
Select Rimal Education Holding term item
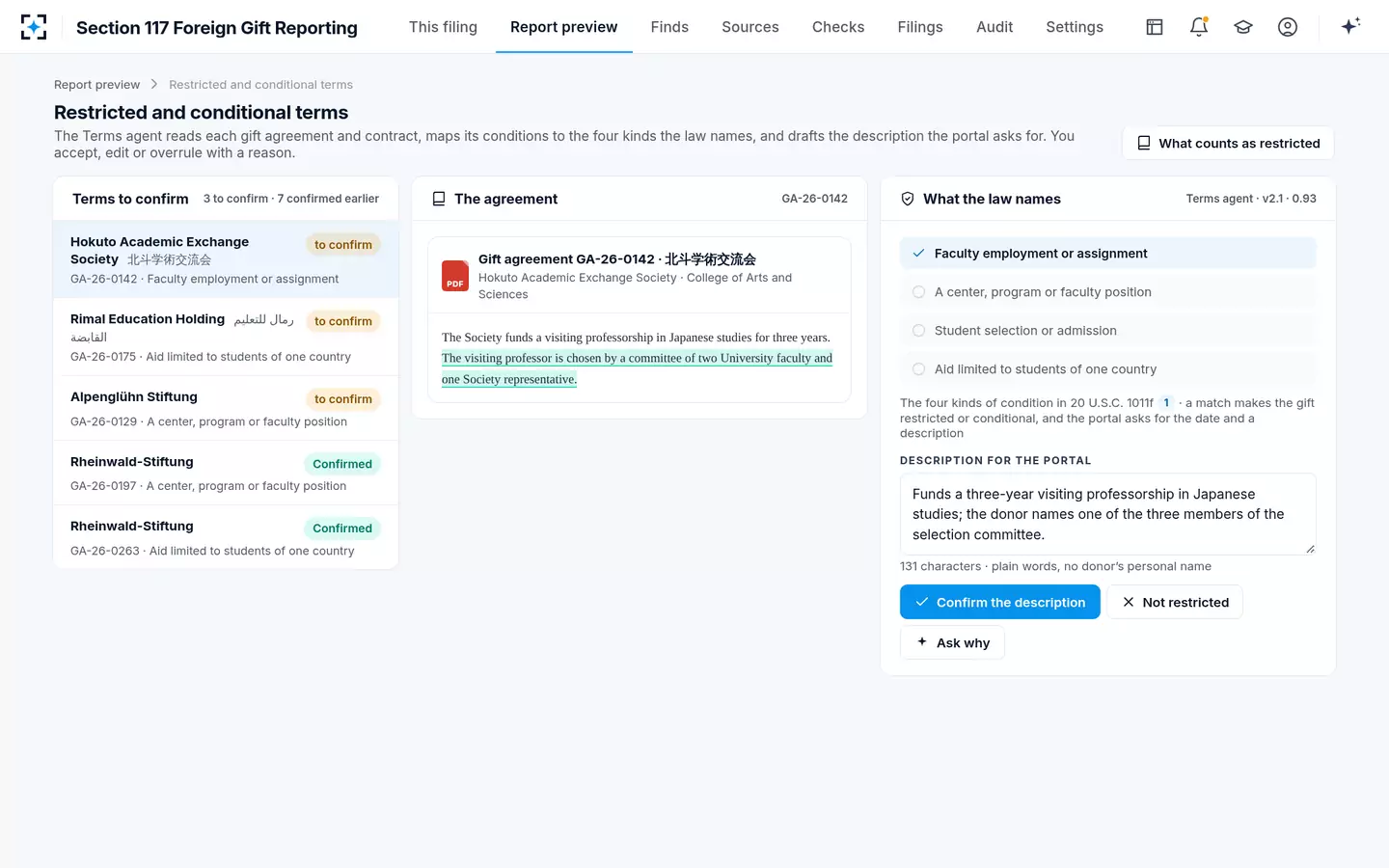pos(226,338)
